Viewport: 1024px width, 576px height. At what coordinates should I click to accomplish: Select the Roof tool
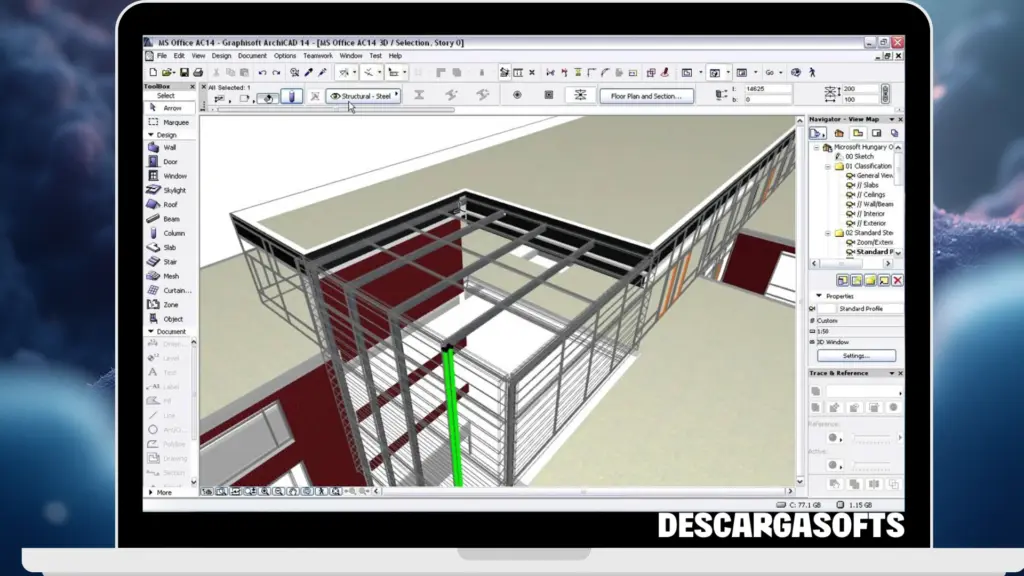point(168,204)
